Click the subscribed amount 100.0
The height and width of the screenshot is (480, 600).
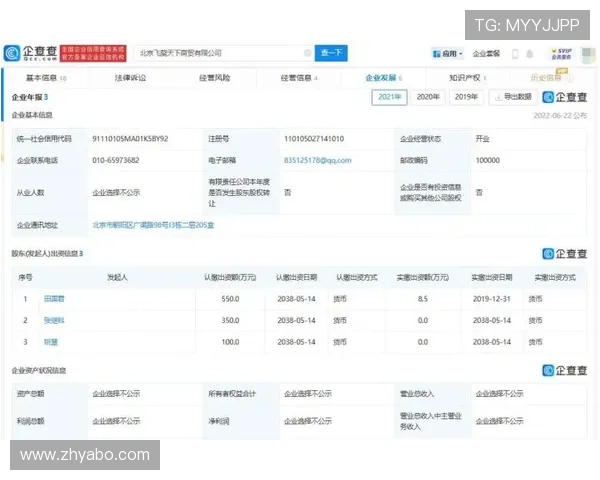coord(230,342)
